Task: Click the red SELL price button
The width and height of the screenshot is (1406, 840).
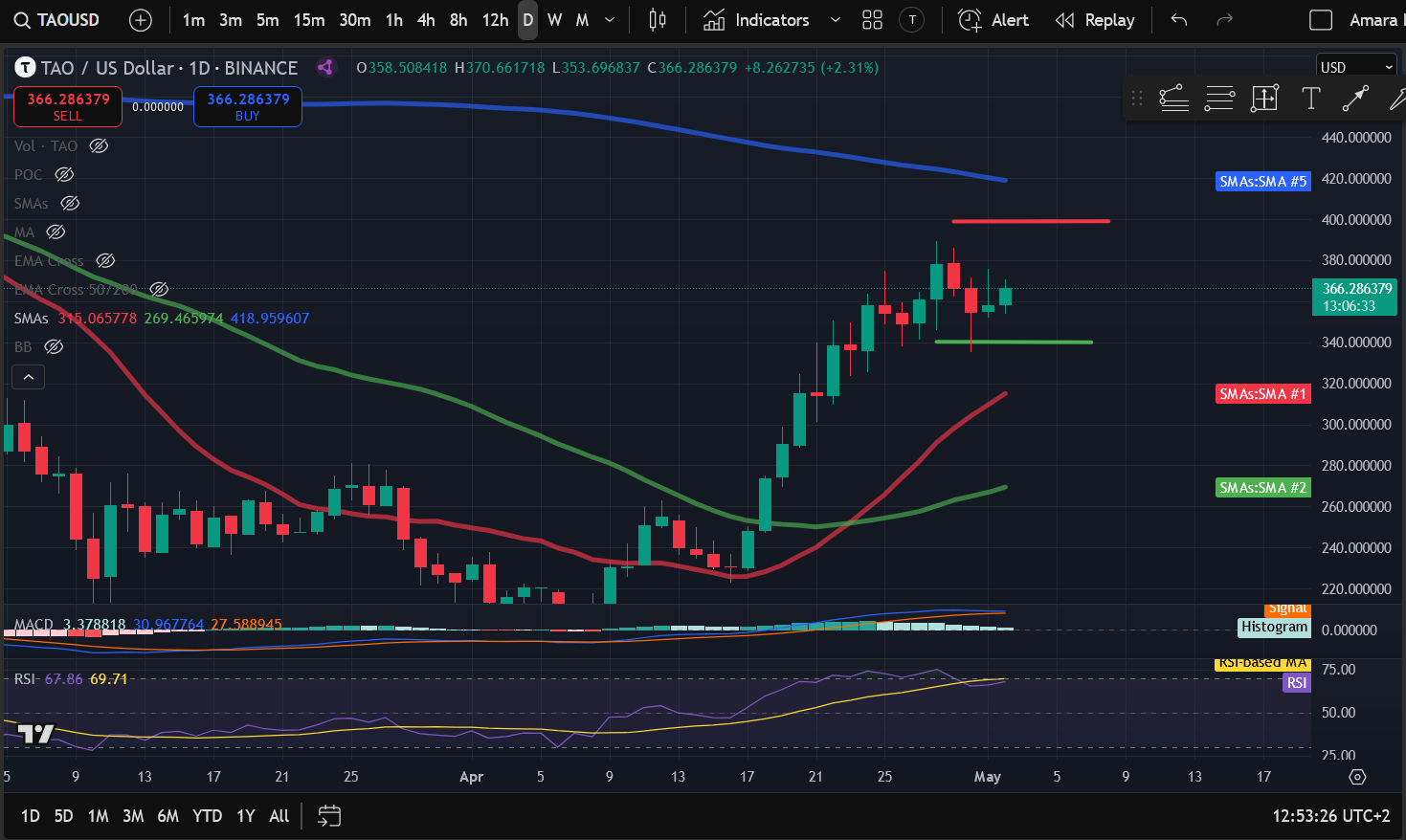Action: tap(68, 106)
